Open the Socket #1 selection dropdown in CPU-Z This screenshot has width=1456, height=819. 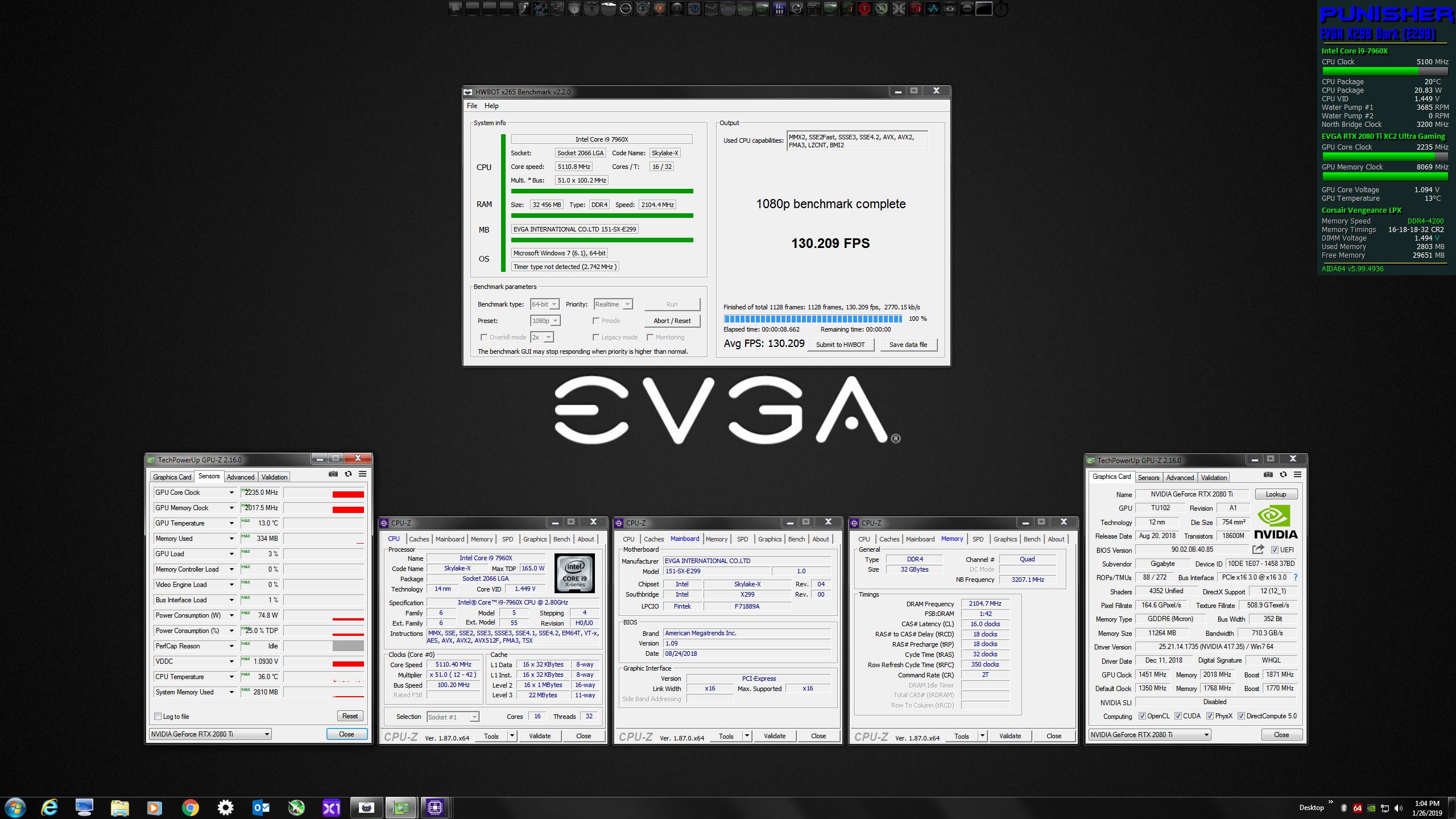tap(453, 717)
